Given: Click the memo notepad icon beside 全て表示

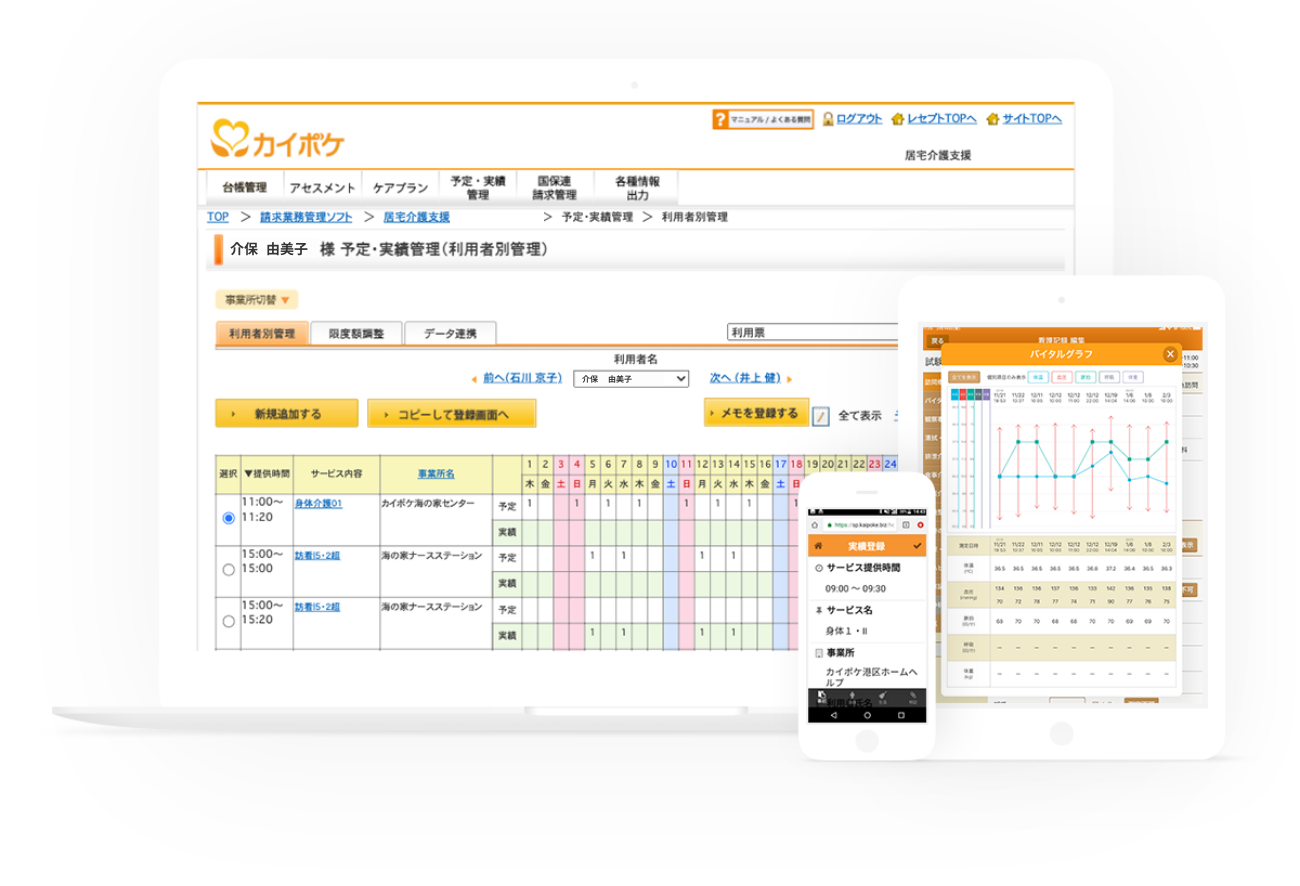Looking at the screenshot, I should tap(820, 416).
